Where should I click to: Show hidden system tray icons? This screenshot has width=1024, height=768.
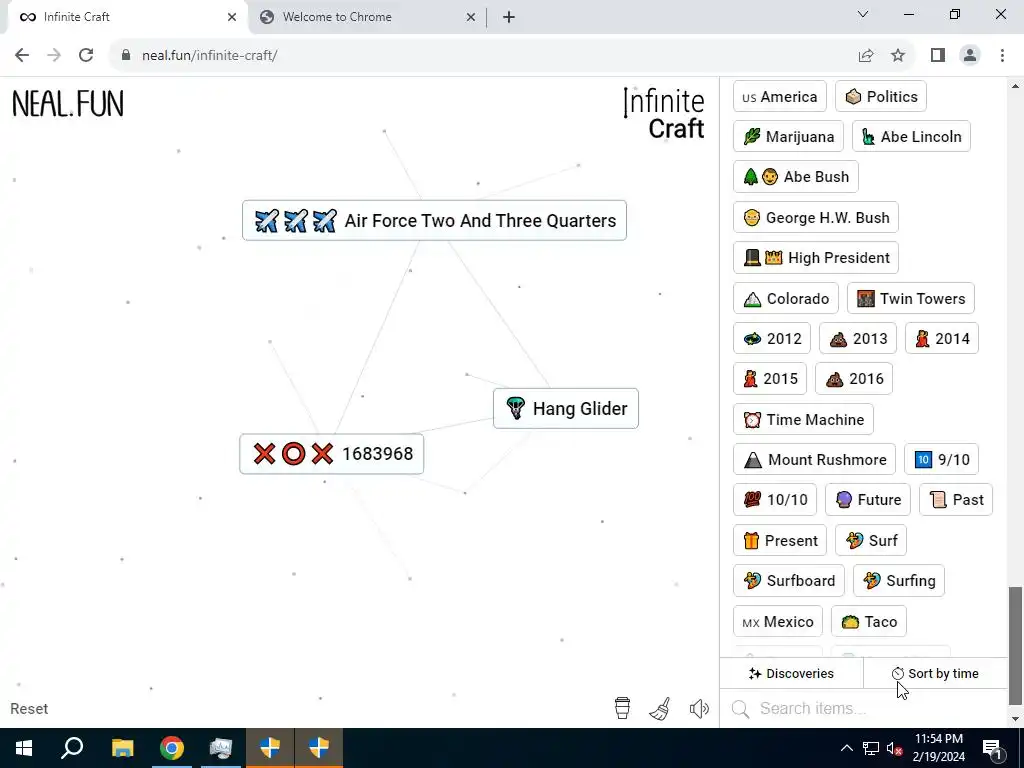click(846, 748)
